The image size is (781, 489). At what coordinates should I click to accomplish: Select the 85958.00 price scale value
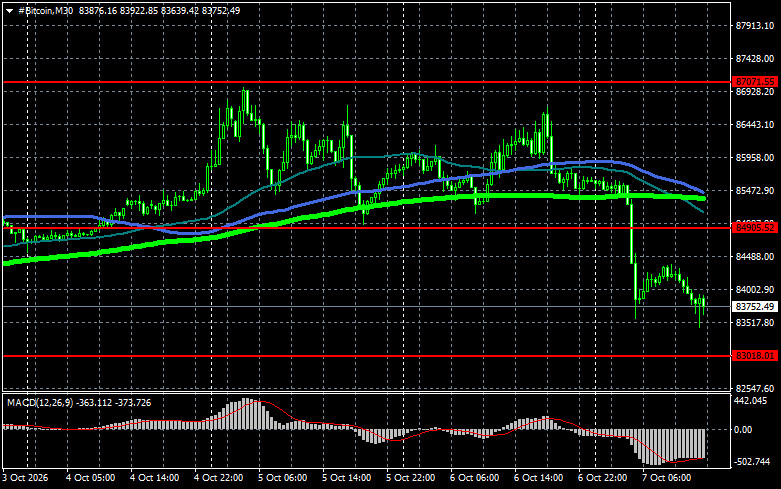(x=755, y=158)
